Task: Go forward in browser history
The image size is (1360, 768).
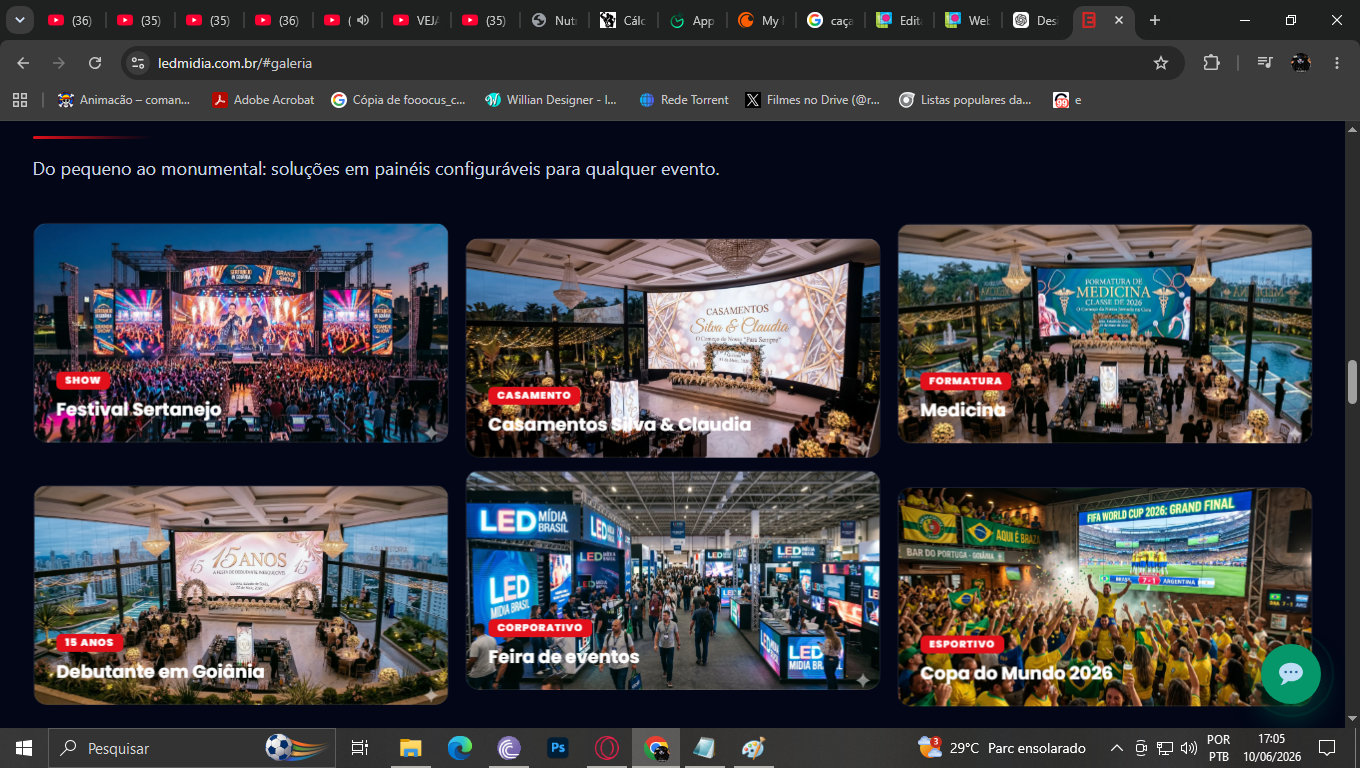Action: 59,63
